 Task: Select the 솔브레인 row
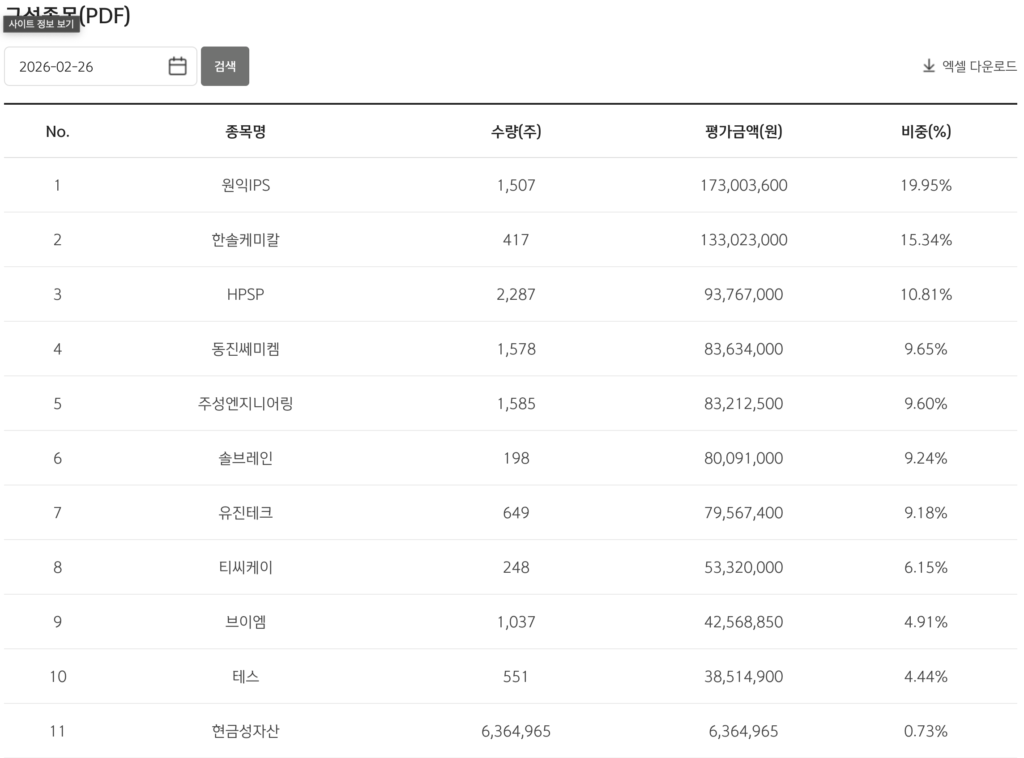245,458
